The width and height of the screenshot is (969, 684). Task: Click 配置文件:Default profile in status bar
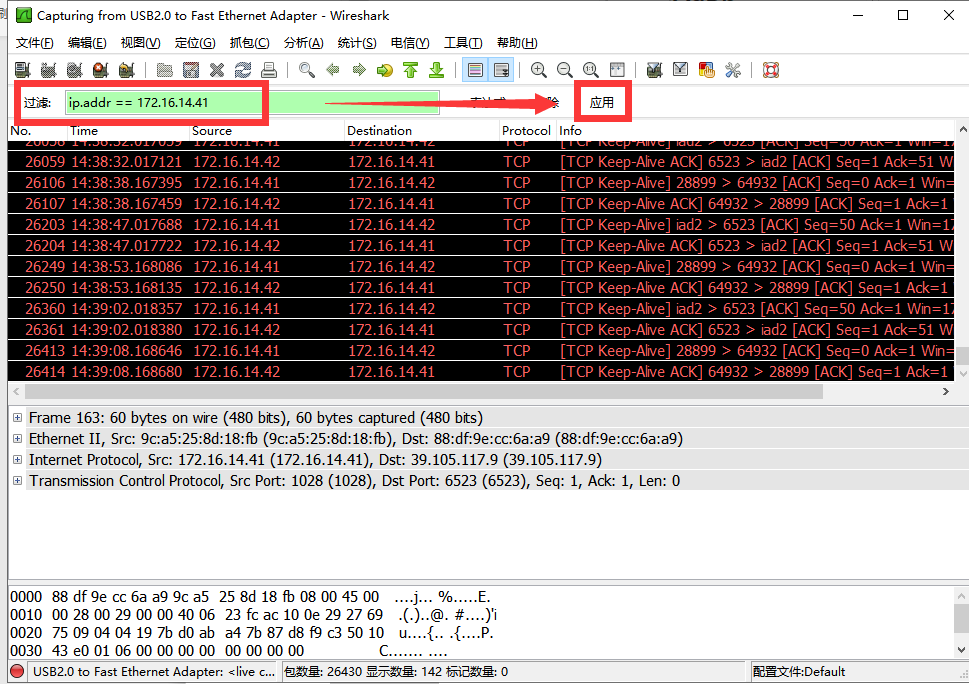coord(798,672)
